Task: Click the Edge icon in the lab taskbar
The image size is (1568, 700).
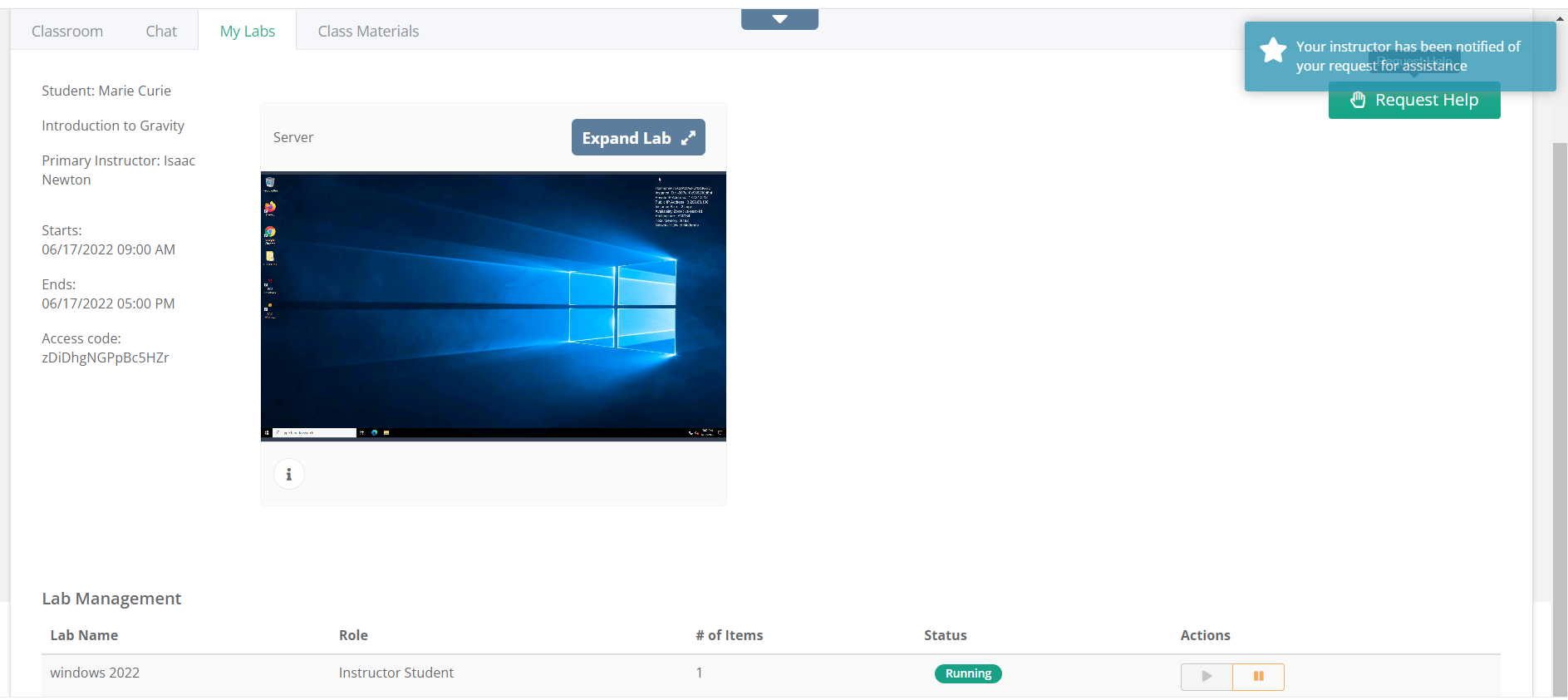Action: 375,432
